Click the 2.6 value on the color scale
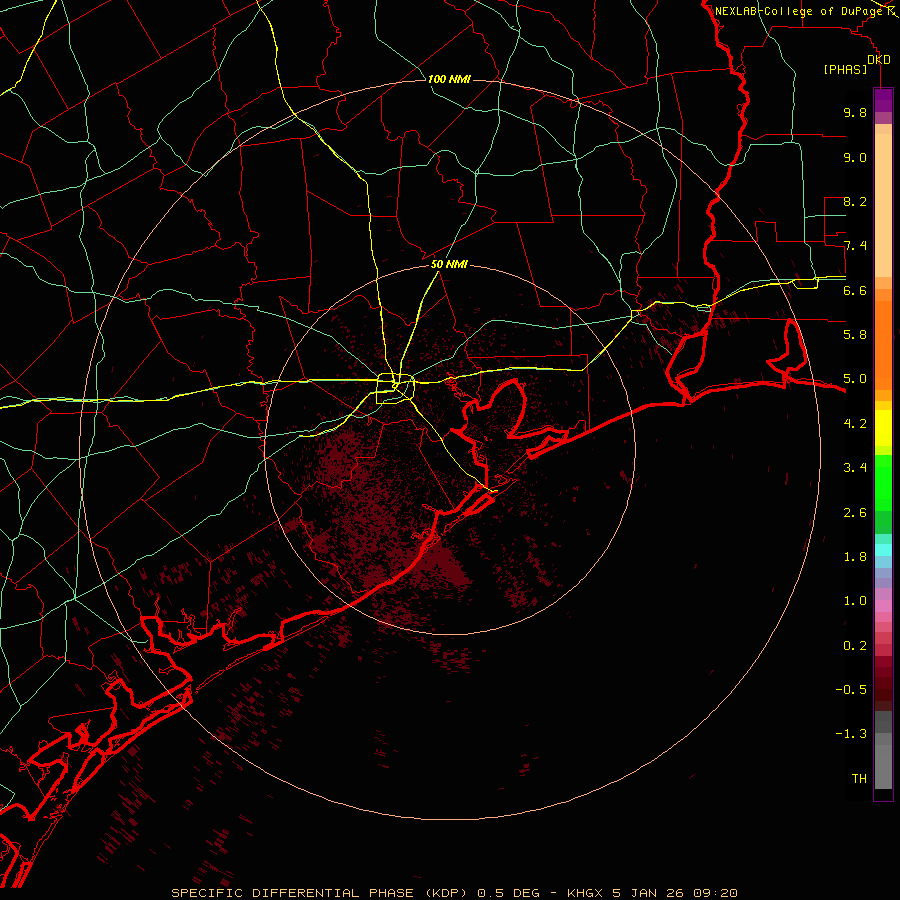This screenshot has width=900, height=900. (855, 513)
